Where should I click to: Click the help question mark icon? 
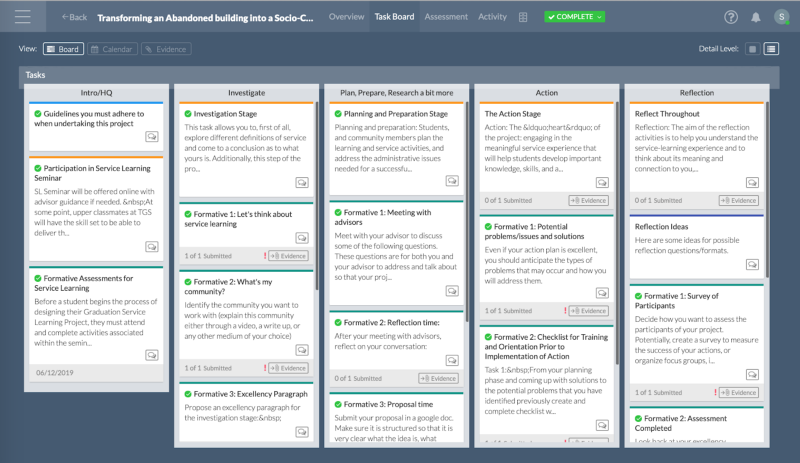731,17
